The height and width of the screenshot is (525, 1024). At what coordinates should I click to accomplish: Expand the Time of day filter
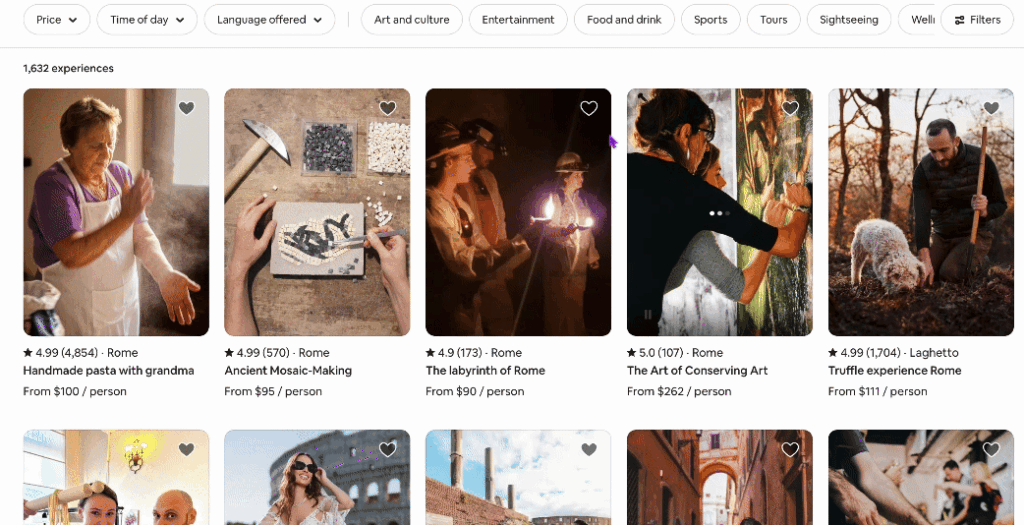click(147, 20)
